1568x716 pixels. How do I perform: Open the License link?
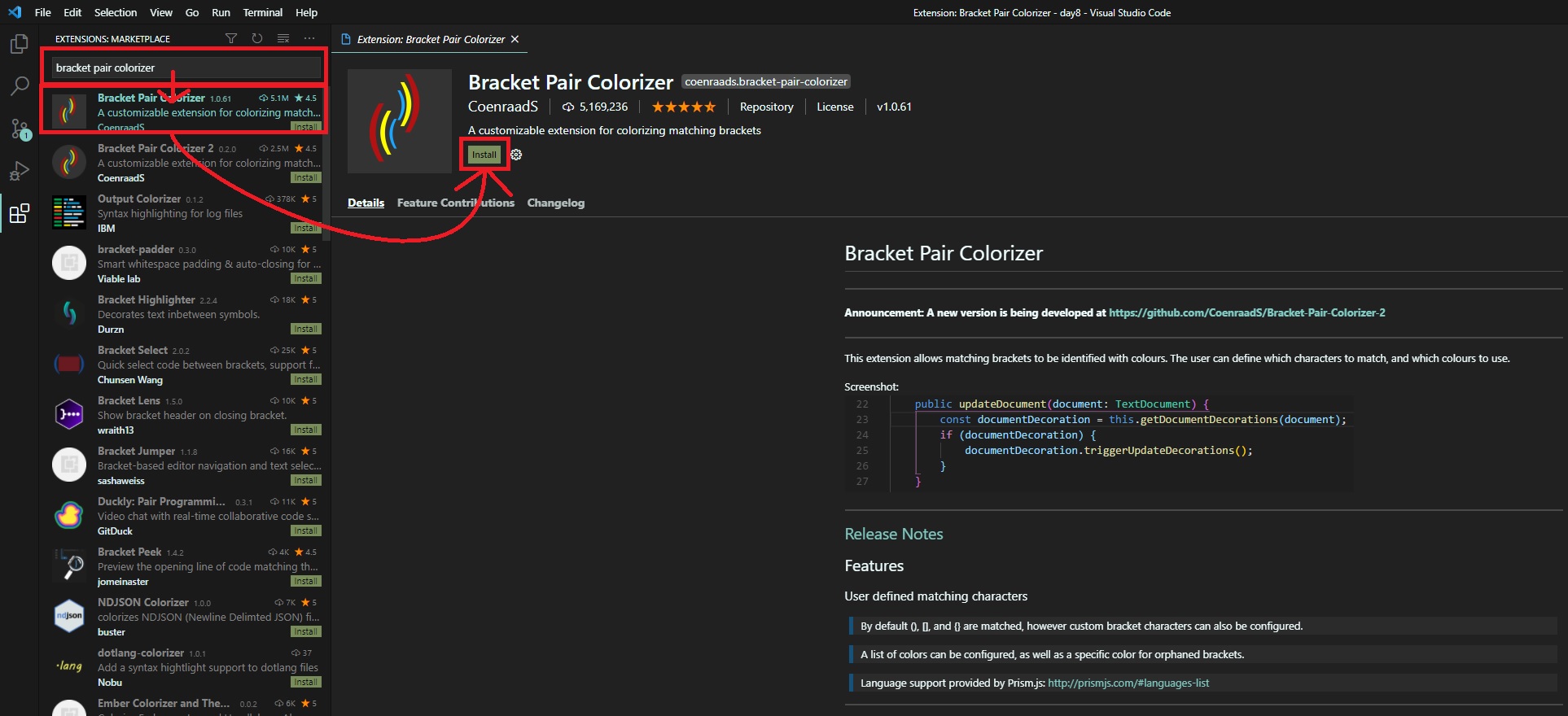click(835, 107)
